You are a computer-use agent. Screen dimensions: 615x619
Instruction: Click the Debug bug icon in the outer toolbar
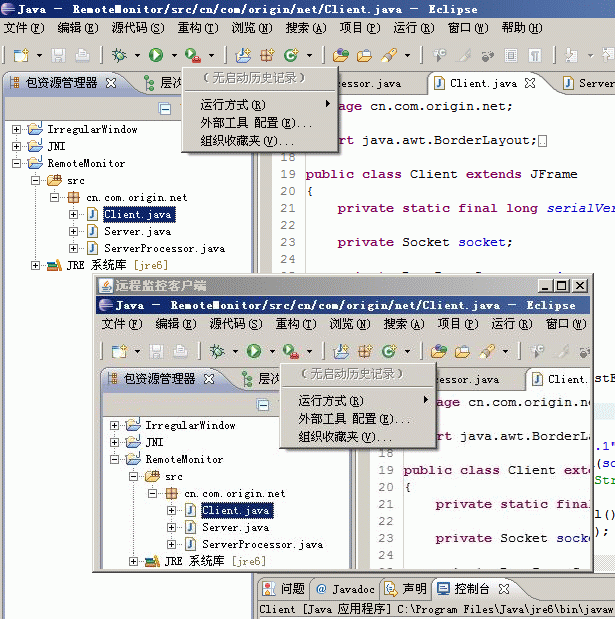click(119, 55)
